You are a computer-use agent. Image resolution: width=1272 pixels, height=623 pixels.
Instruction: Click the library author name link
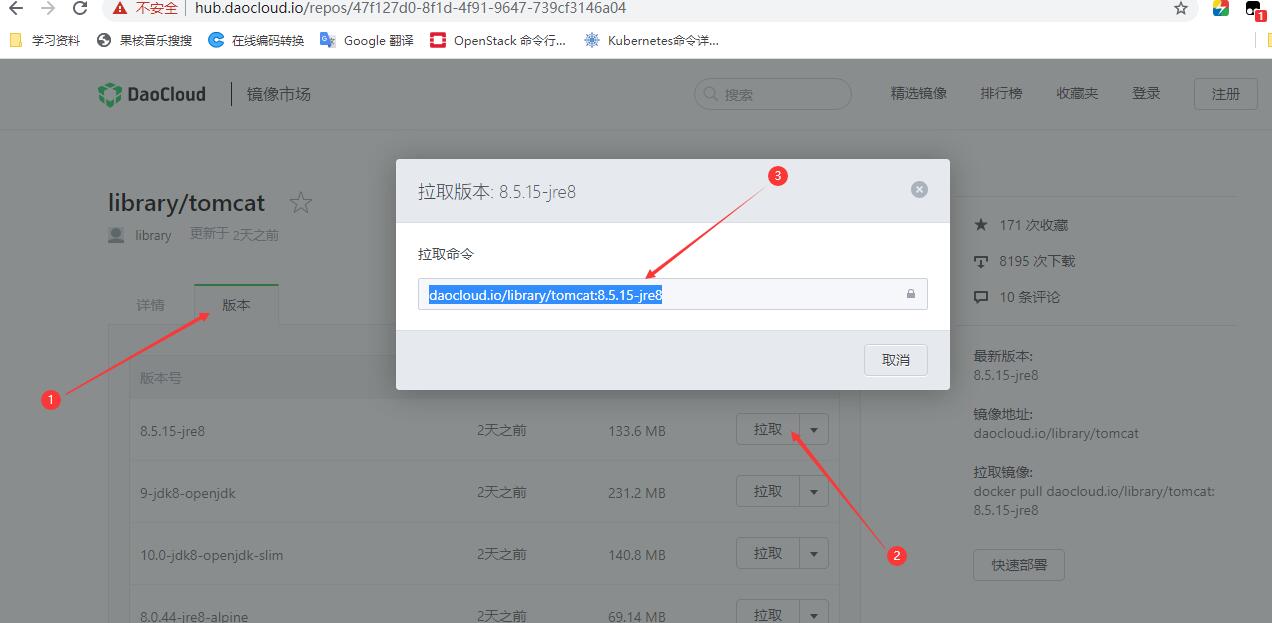tap(153, 235)
